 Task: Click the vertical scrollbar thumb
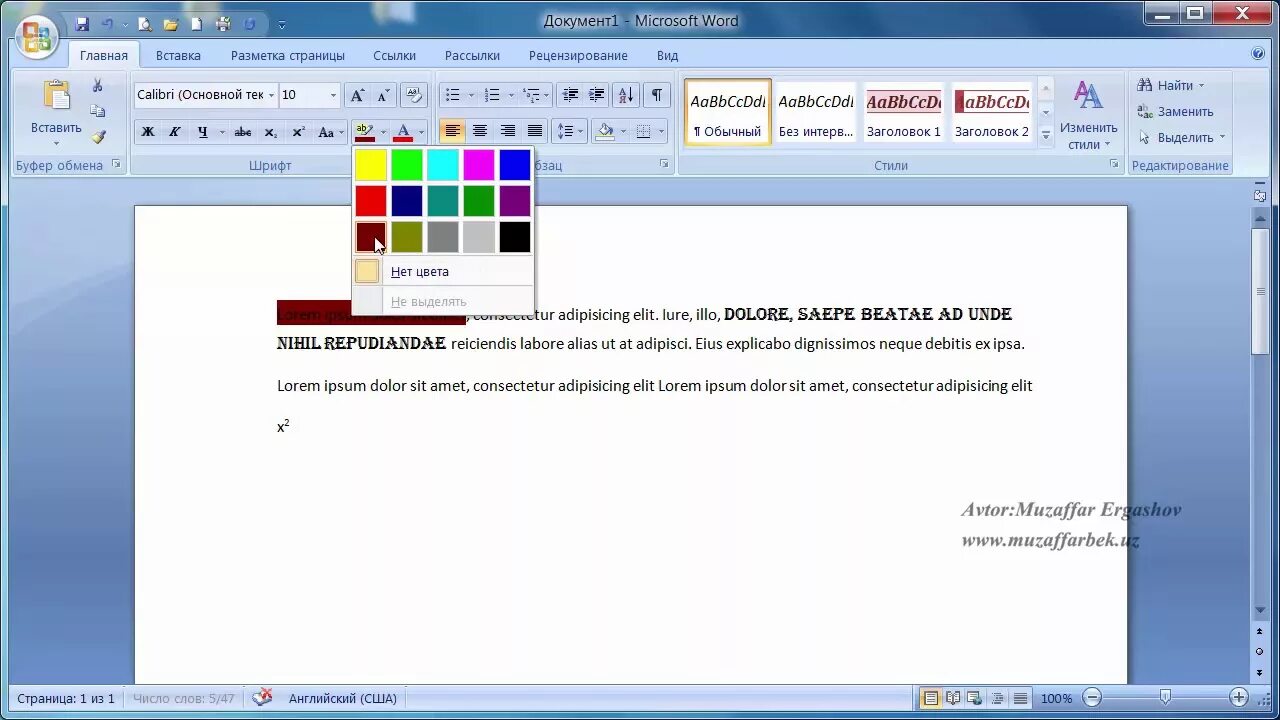click(x=1260, y=290)
